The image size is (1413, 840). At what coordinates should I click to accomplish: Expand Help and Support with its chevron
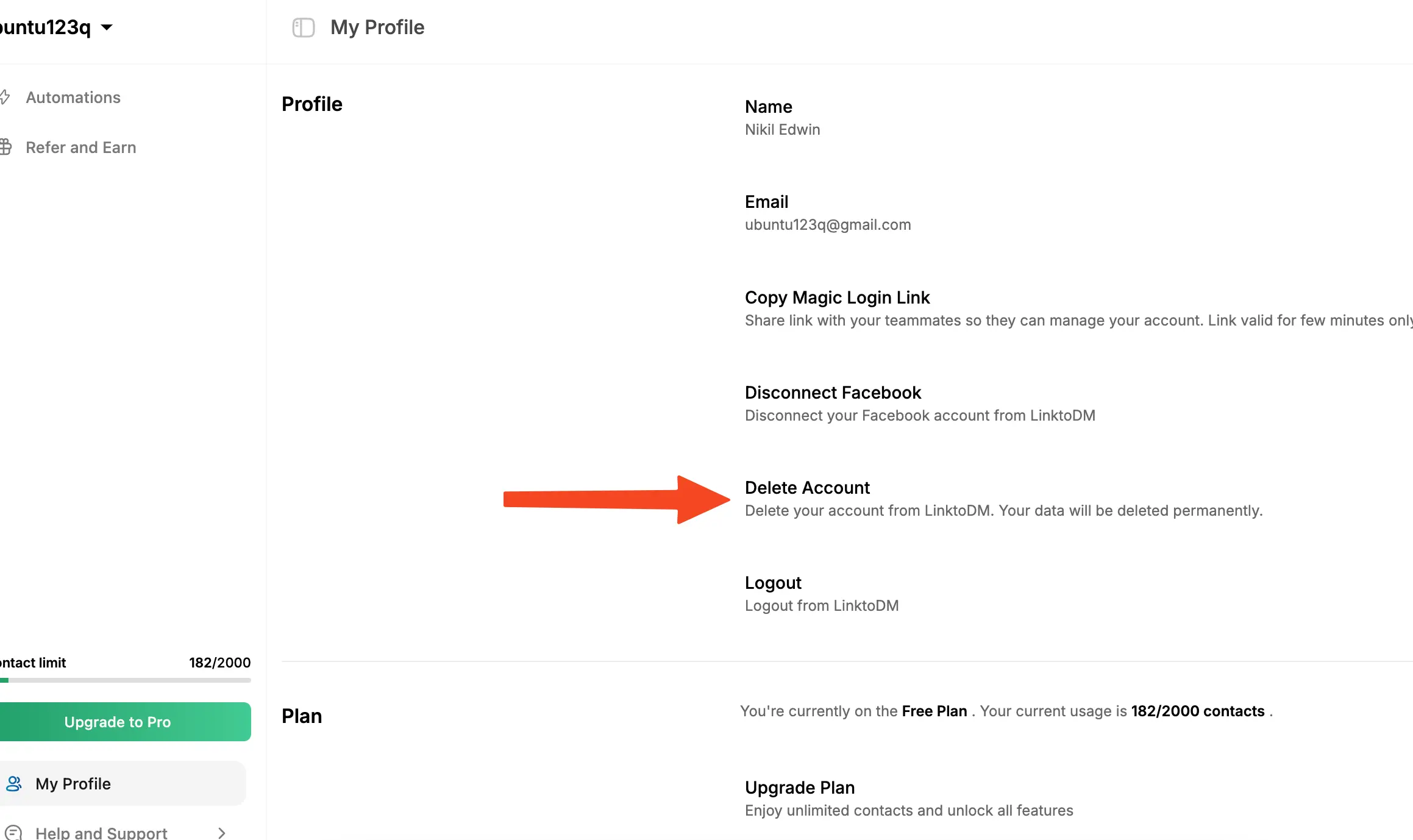pos(221,831)
